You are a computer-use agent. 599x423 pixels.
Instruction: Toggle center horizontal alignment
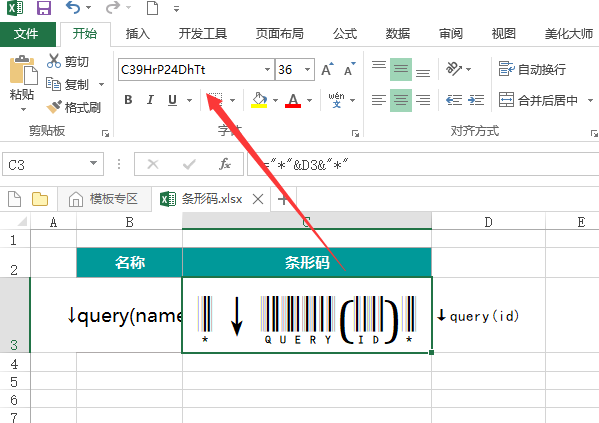pyautogui.click(x=401, y=100)
